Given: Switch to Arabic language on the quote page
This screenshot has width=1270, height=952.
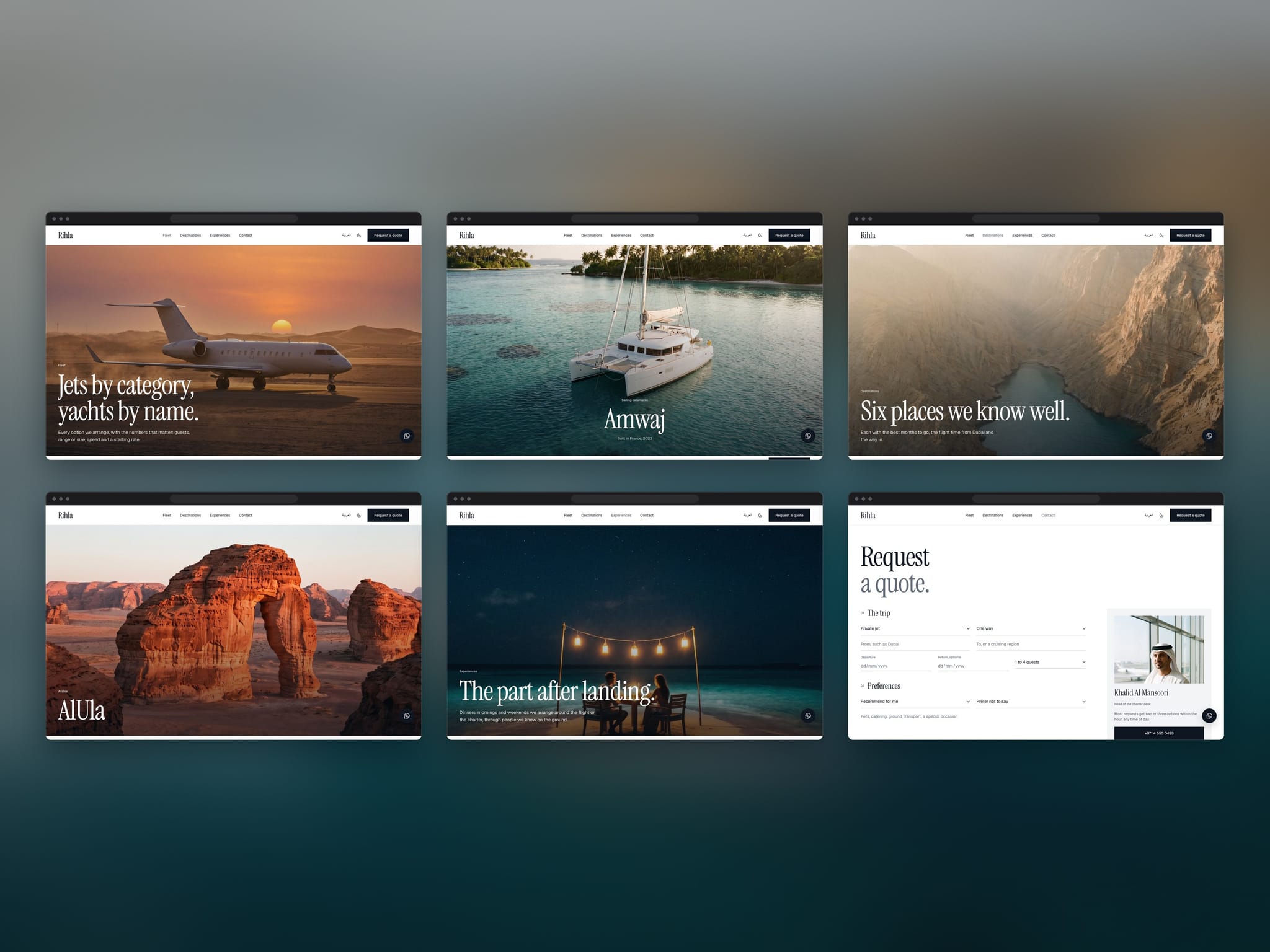Looking at the screenshot, I should click(x=1148, y=516).
